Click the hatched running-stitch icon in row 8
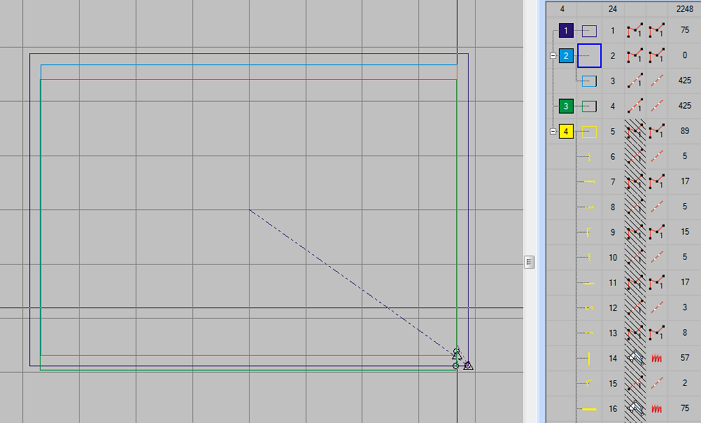This screenshot has height=423, width=701. click(635, 207)
